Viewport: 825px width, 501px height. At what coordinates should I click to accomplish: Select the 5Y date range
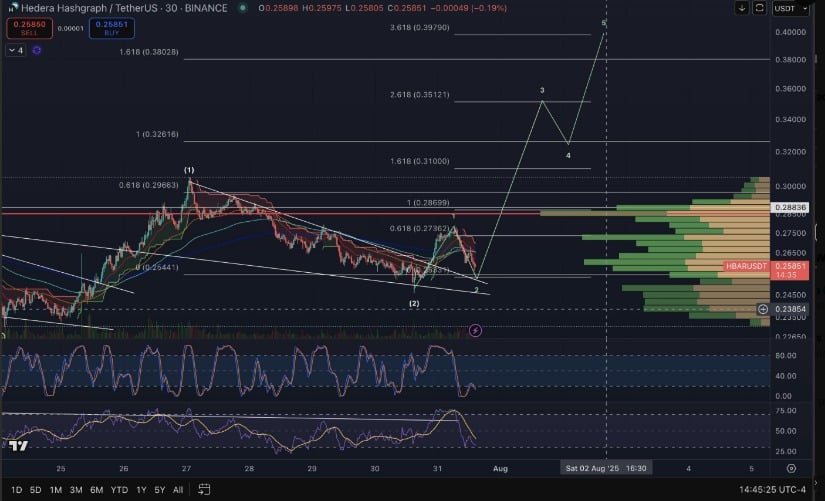point(159,490)
